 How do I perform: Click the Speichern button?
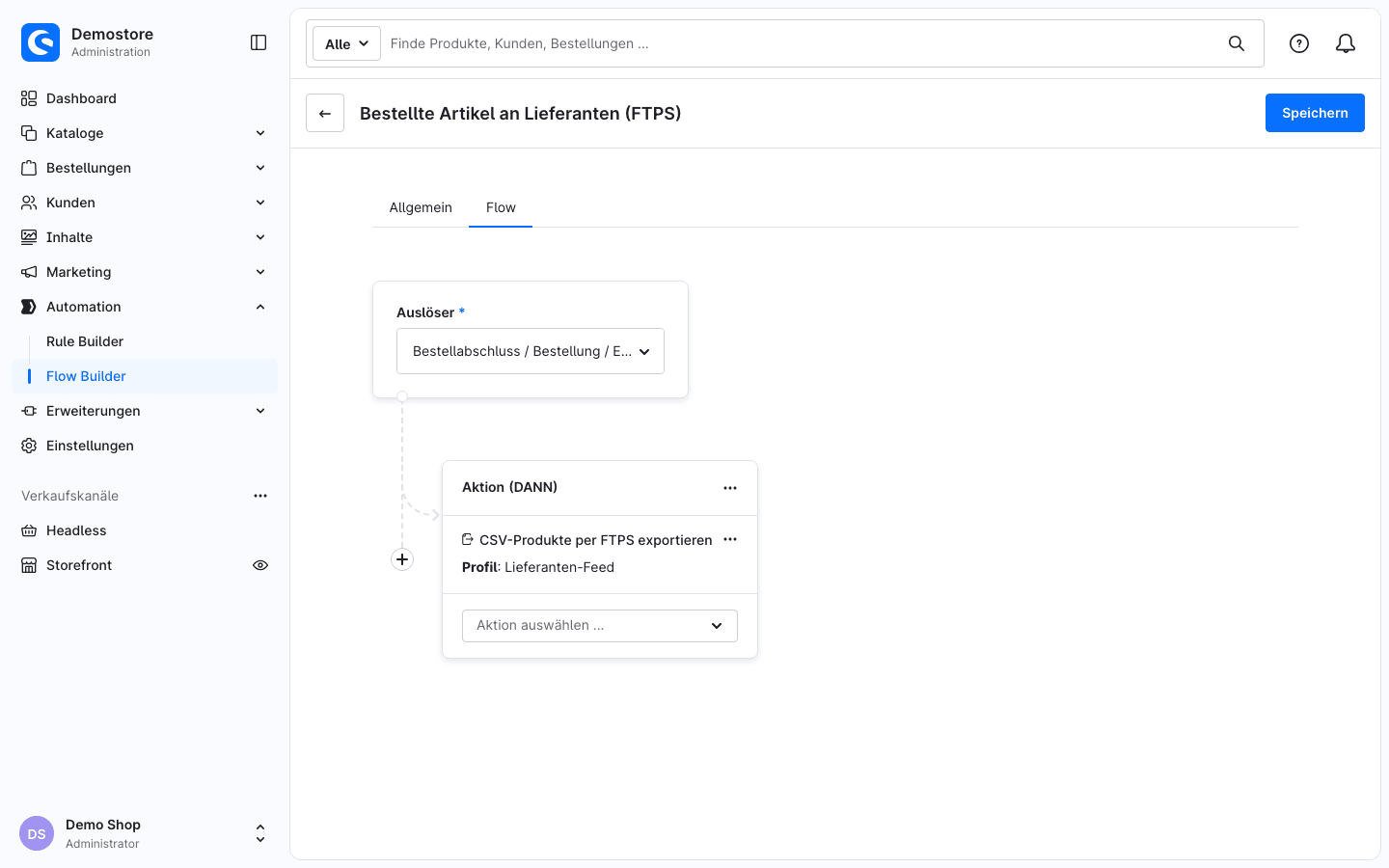coord(1315,113)
